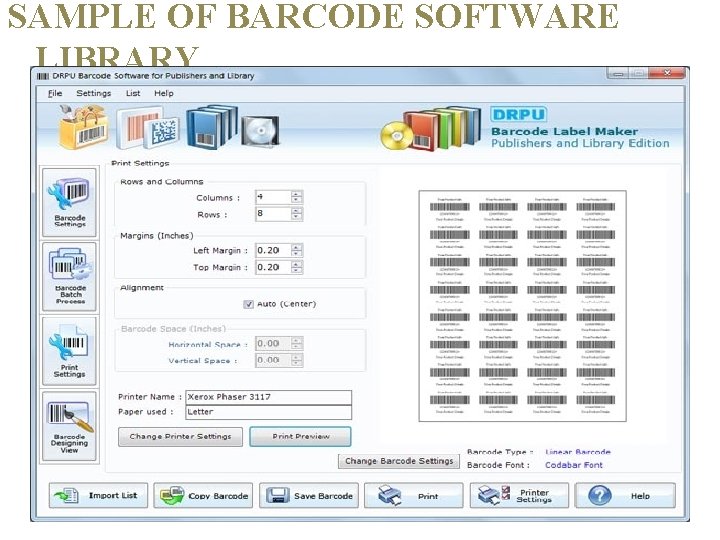Click Change Barcode Settings button

pyautogui.click(x=399, y=461)
